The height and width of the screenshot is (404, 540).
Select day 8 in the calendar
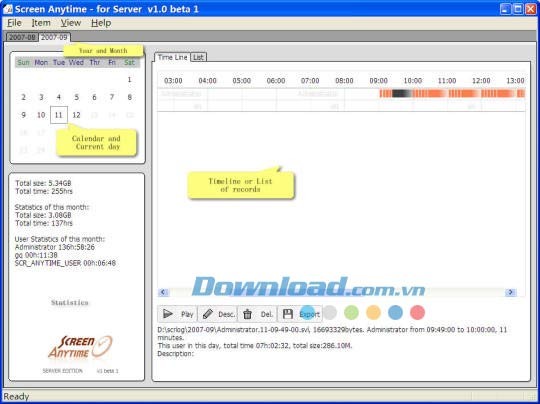[129, 97]
